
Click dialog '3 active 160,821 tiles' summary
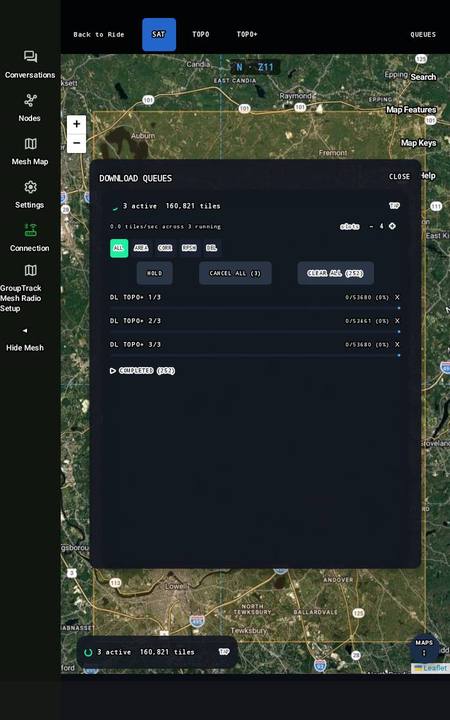[x=171, y=206]
